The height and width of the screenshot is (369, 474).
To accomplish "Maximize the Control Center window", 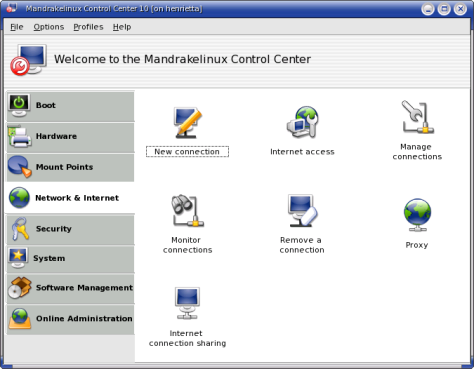I will pos(444,9).
